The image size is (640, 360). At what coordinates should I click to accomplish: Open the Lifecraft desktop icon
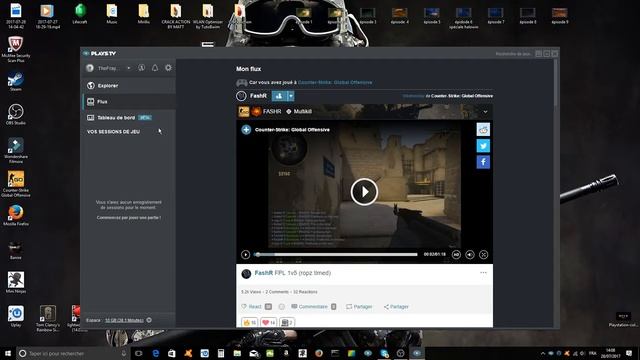(x=80, y=14)
